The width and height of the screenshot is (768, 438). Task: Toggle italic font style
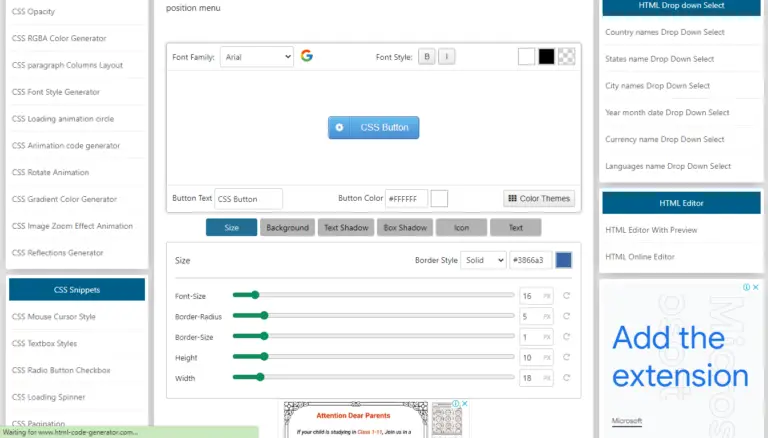coord(446,57)
